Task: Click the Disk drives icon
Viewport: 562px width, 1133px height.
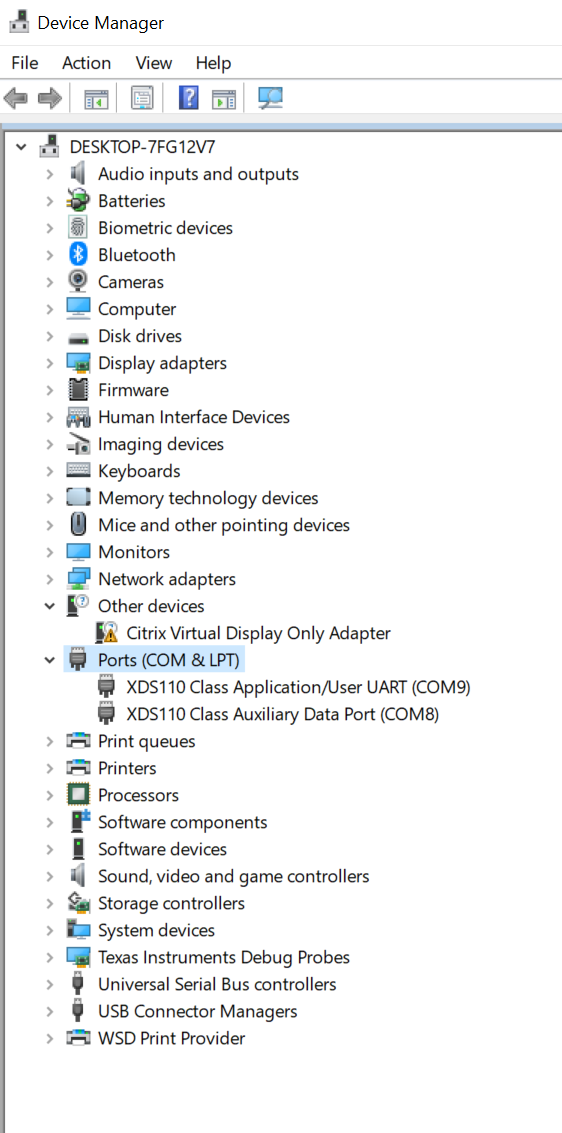Action: coord(78,337)
